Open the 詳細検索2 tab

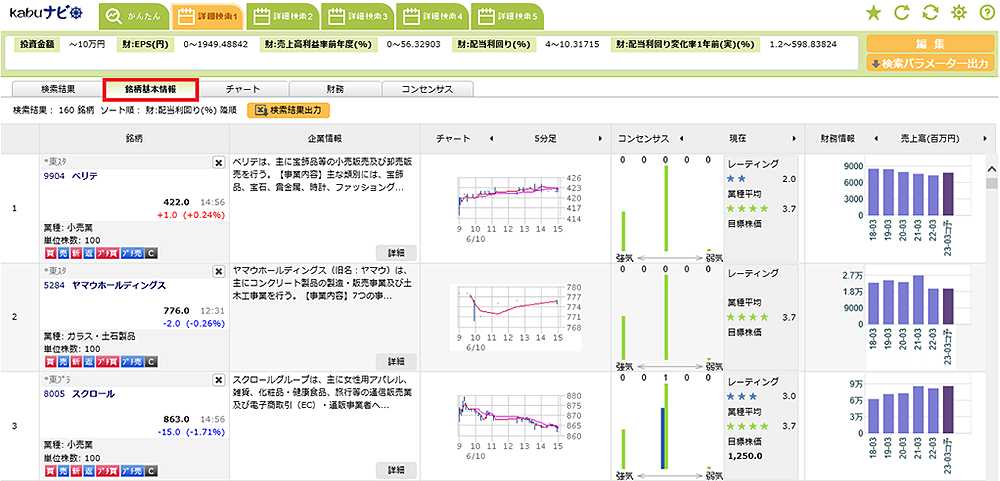point(283,17)
